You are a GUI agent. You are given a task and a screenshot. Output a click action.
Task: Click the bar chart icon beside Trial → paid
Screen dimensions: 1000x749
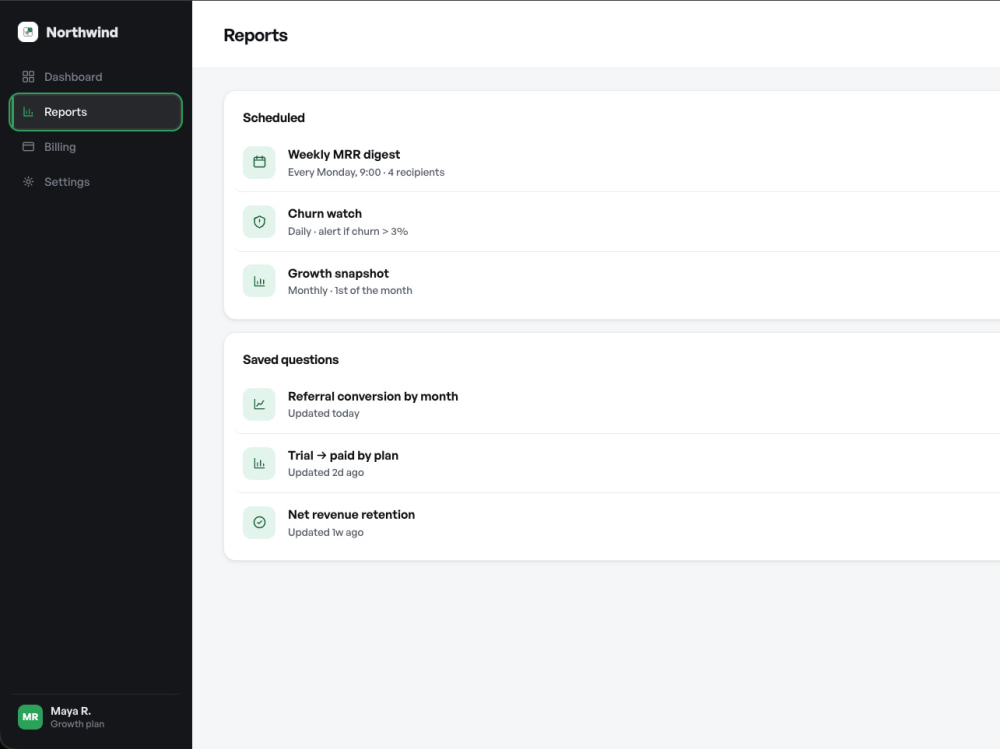(259, 463)
